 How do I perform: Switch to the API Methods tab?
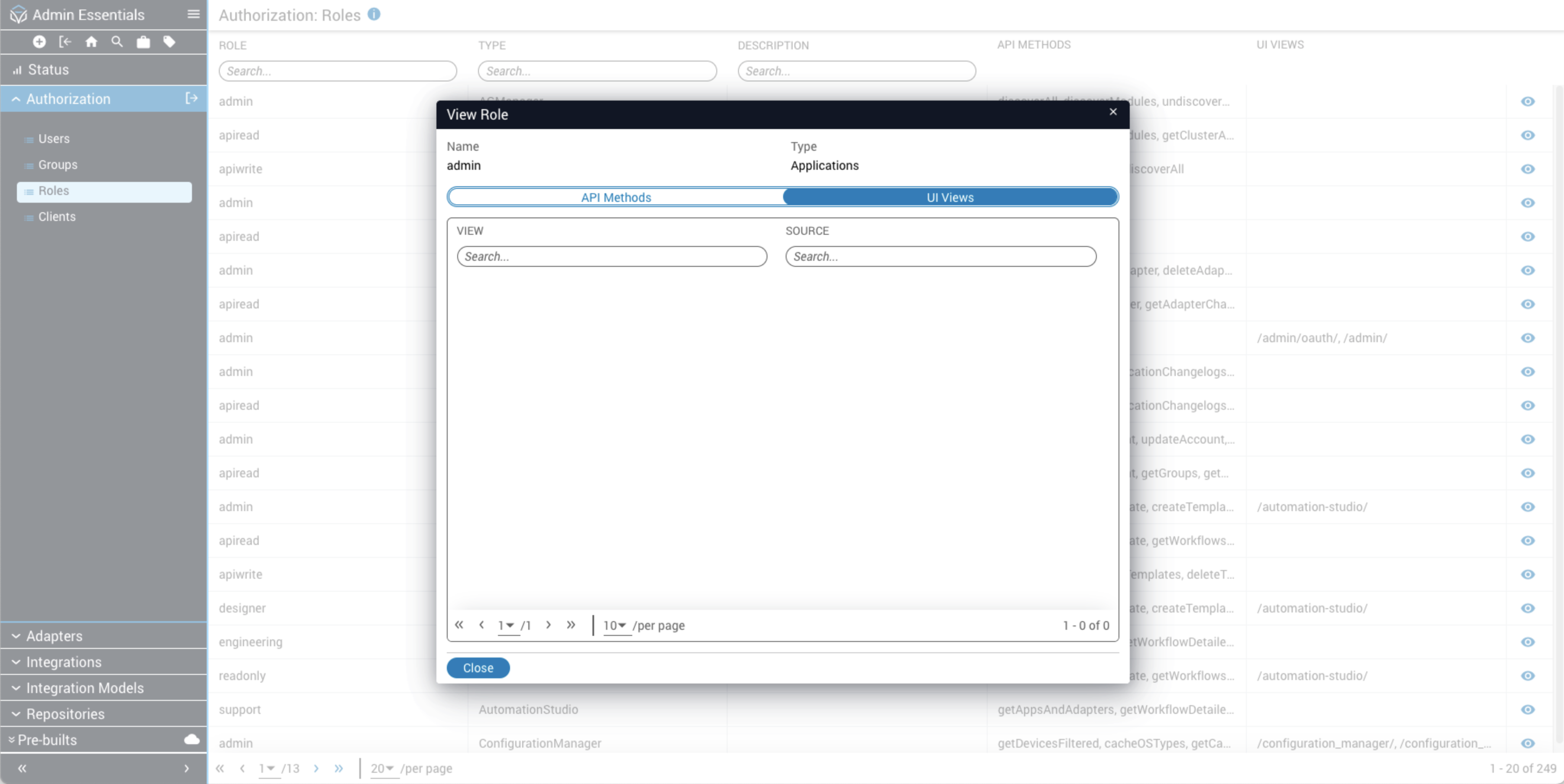click(615, 197)
